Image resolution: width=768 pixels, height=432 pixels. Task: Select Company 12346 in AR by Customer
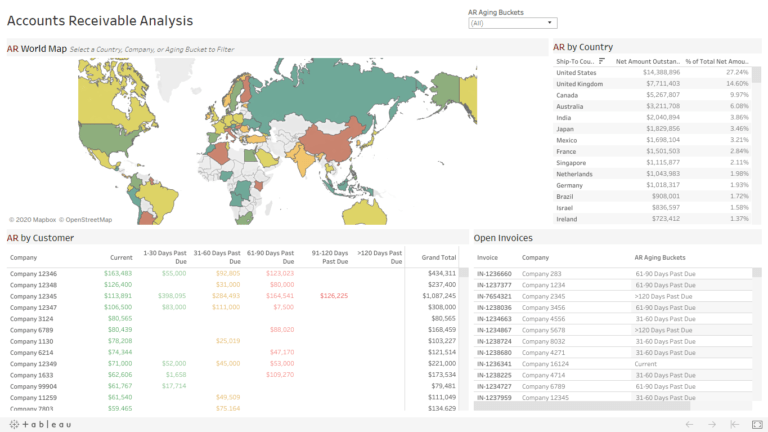tap(34, 273)
